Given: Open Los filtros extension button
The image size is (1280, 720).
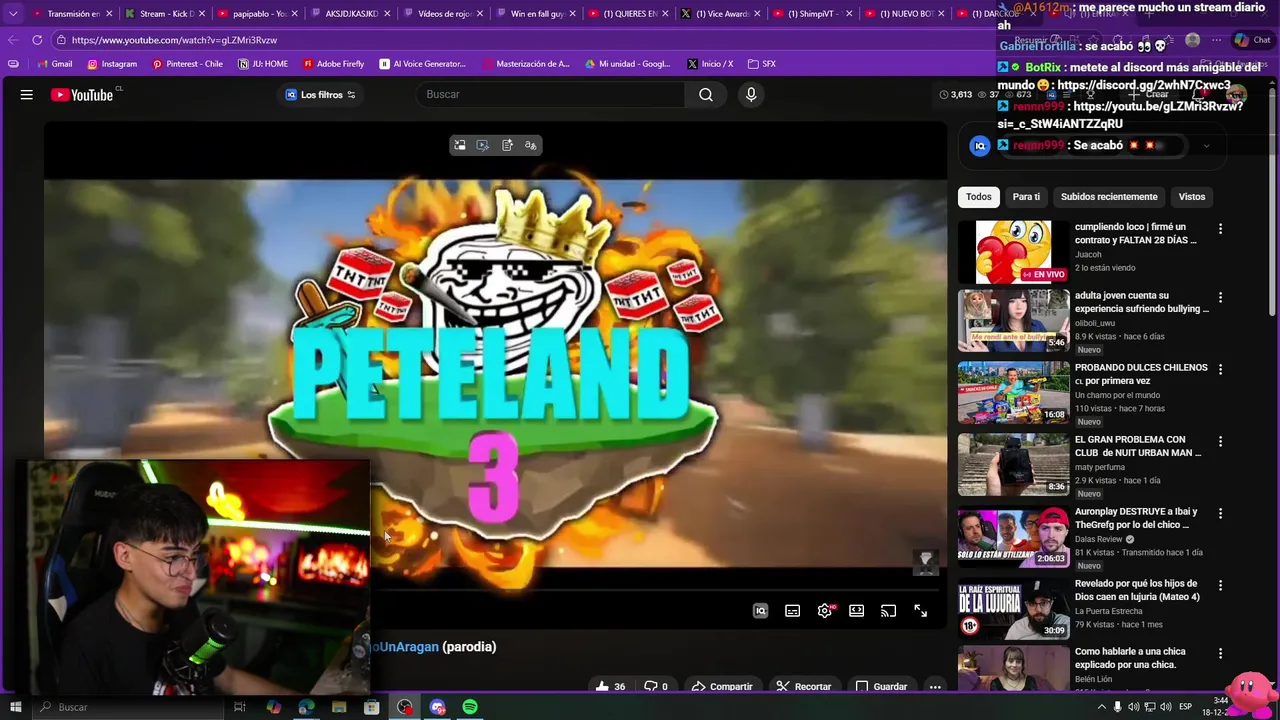Looking at the screenshot, I should tap(320, 95).
